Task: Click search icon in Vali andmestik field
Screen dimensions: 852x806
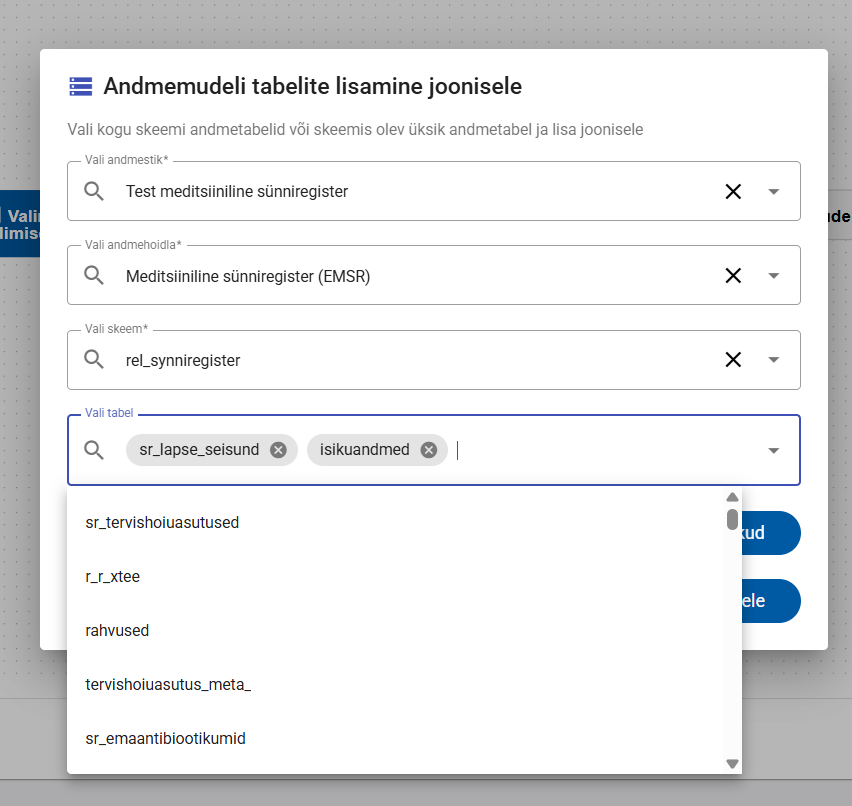Action: [x=94, y=191]
